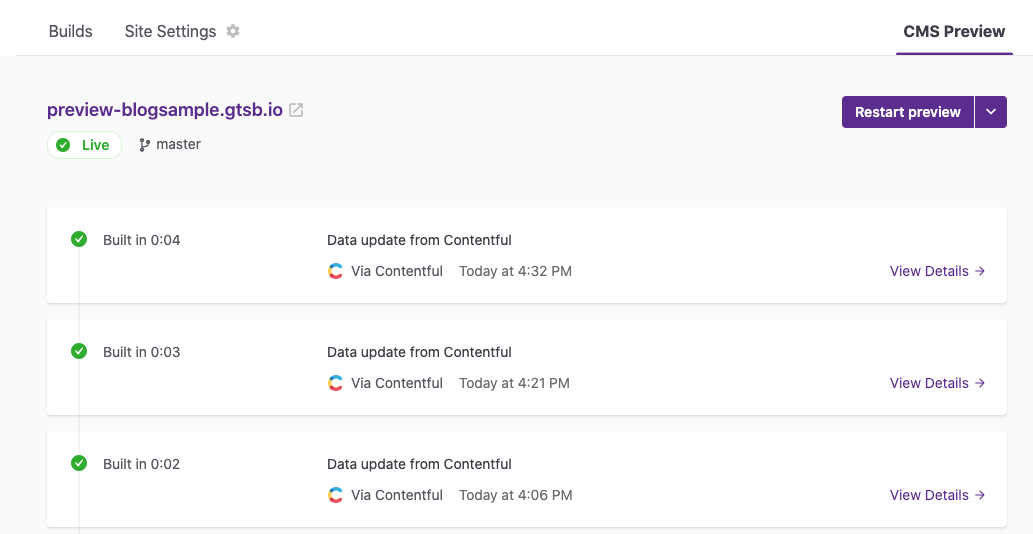Click the master branch label
1033x534 pixels.
click(x=179, y=145)
